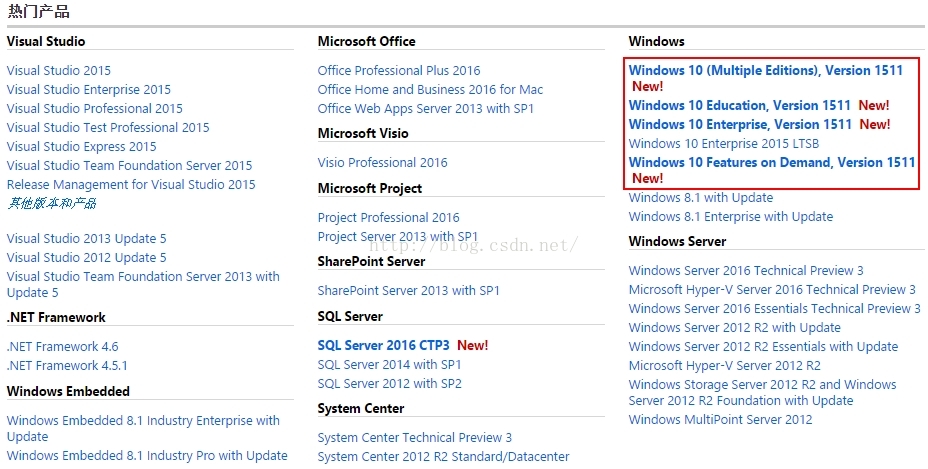Open Windows Server 2016 Technical Preview 3

(x=746, y=271)
